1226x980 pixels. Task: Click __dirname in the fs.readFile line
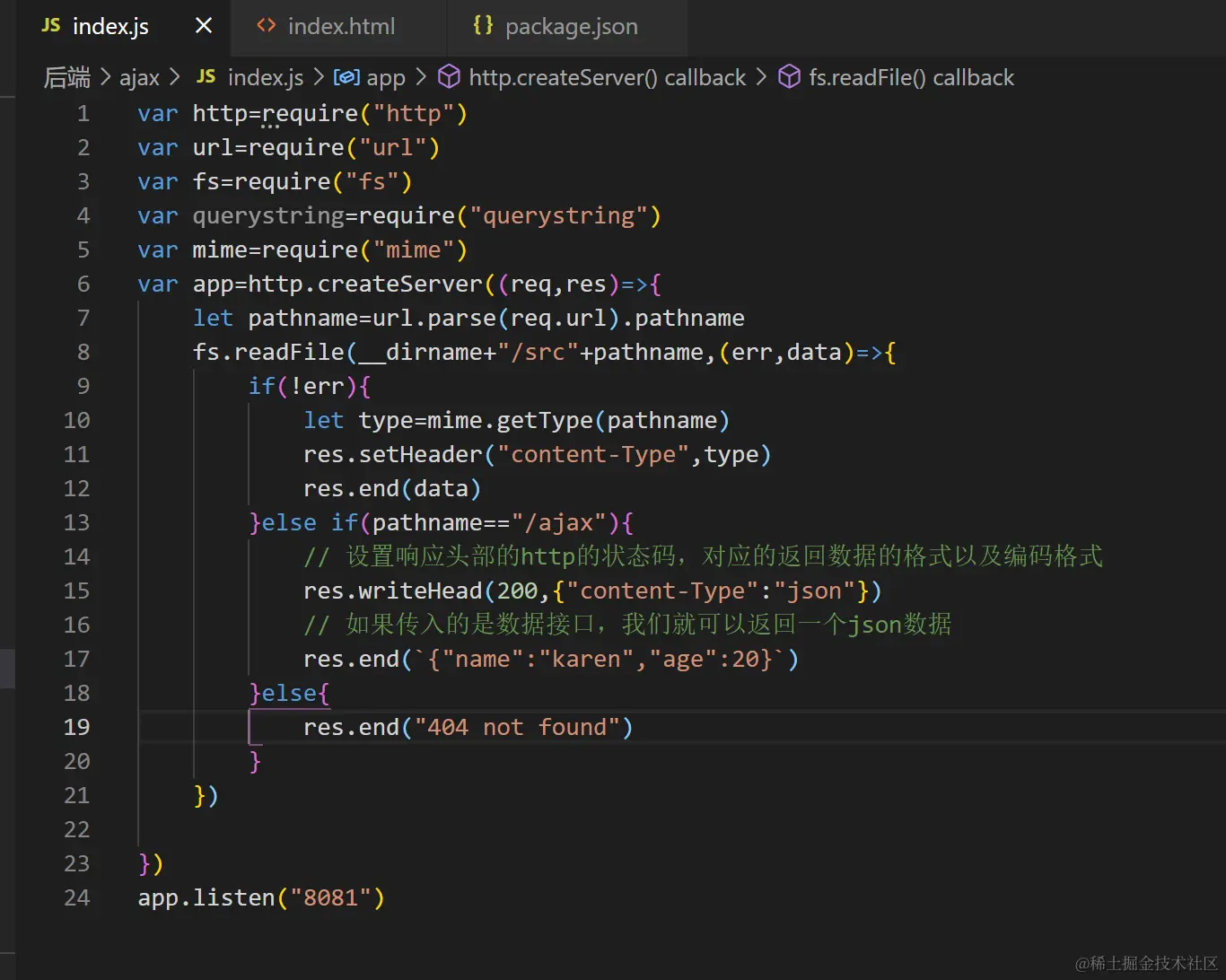click(420, 353)
